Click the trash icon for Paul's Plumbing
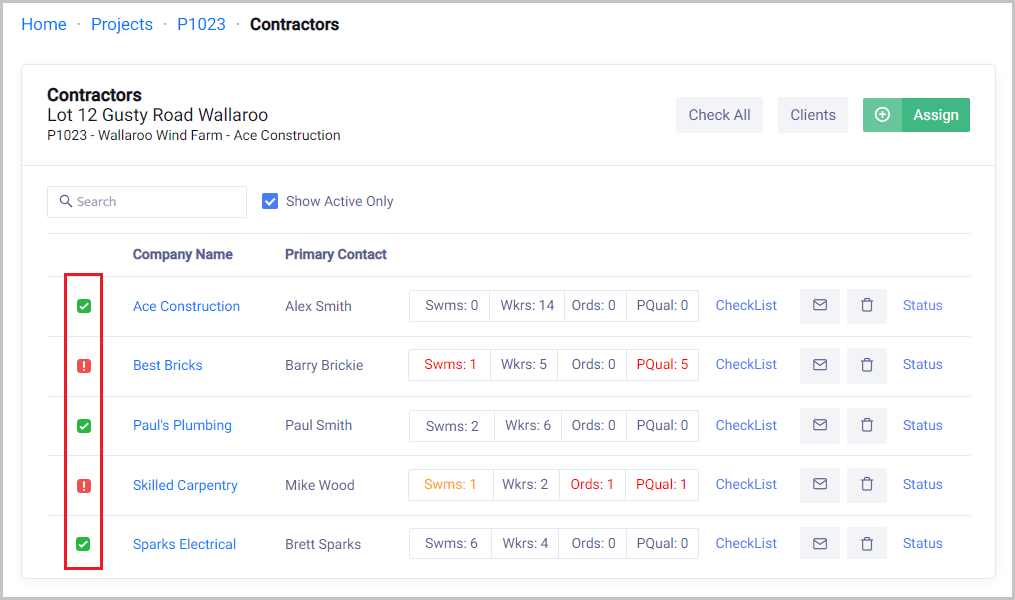1015x600 pixels. click(x=867, y=425)
